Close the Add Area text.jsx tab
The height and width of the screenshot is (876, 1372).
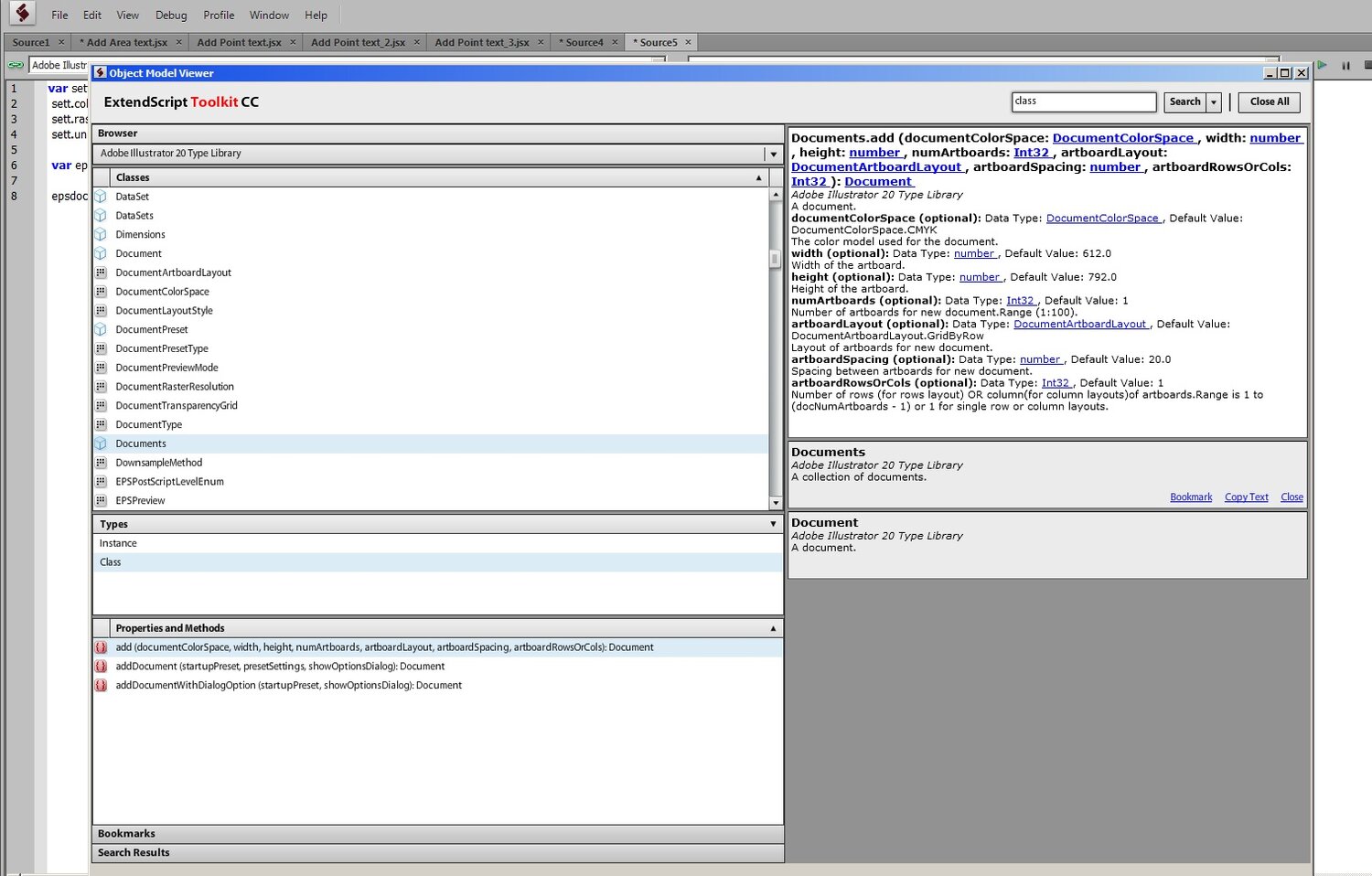tap(178, 42)
